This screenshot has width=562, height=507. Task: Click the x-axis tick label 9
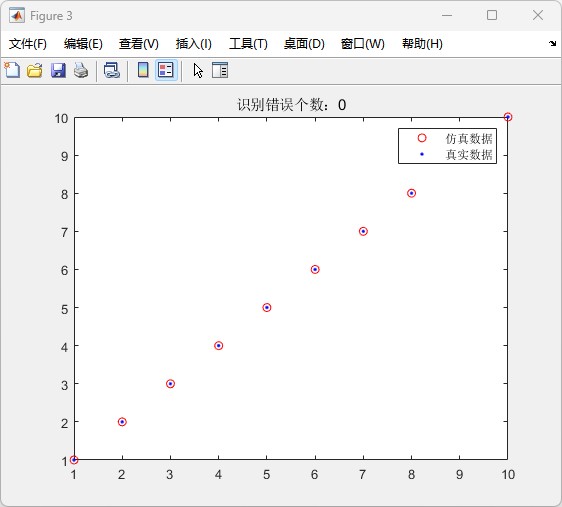point(459,475)
